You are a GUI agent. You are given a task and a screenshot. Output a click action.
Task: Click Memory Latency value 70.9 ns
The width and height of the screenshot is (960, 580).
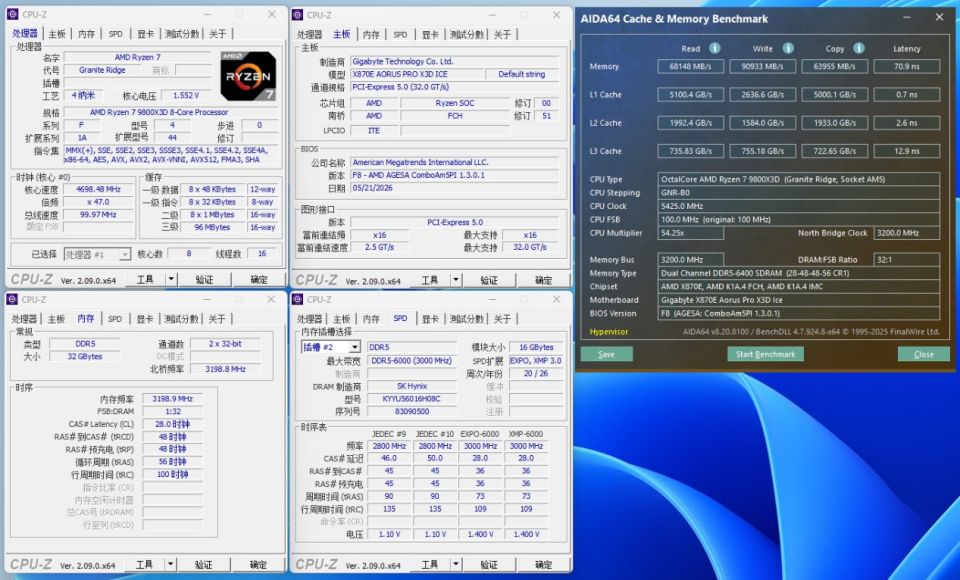click(907, 66)
